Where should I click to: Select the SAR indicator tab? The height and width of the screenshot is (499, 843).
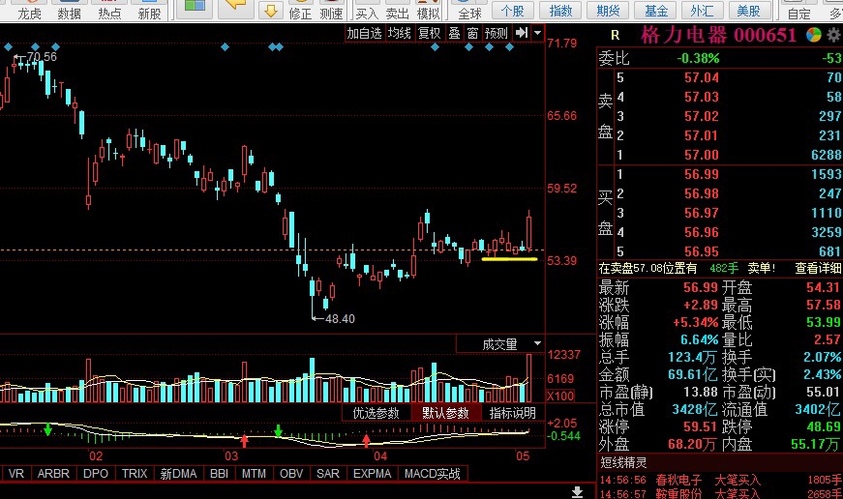pos(328,474)
